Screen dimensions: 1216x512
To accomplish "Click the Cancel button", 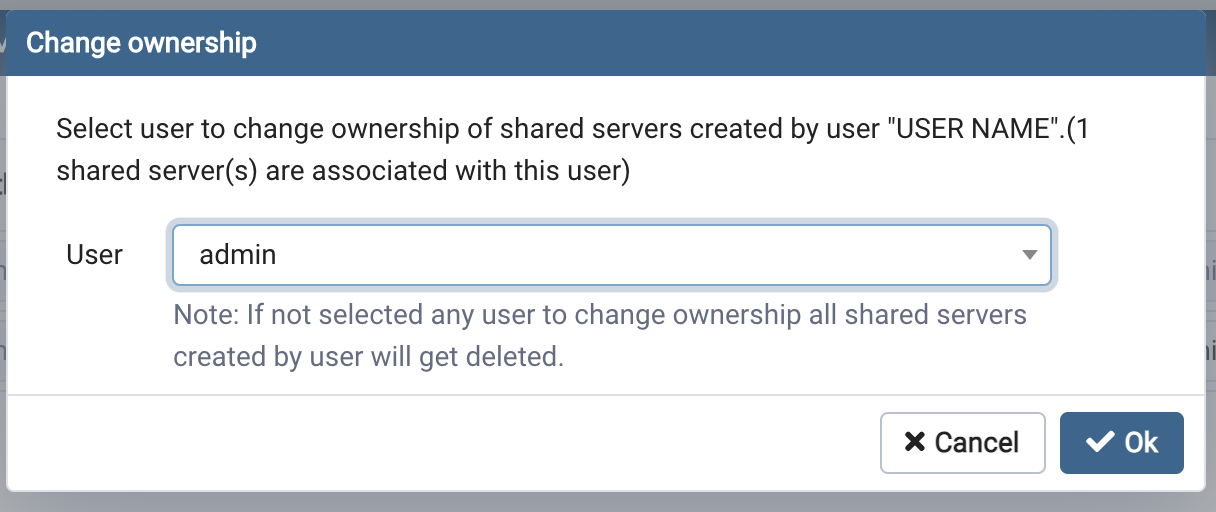I will 962,442.
